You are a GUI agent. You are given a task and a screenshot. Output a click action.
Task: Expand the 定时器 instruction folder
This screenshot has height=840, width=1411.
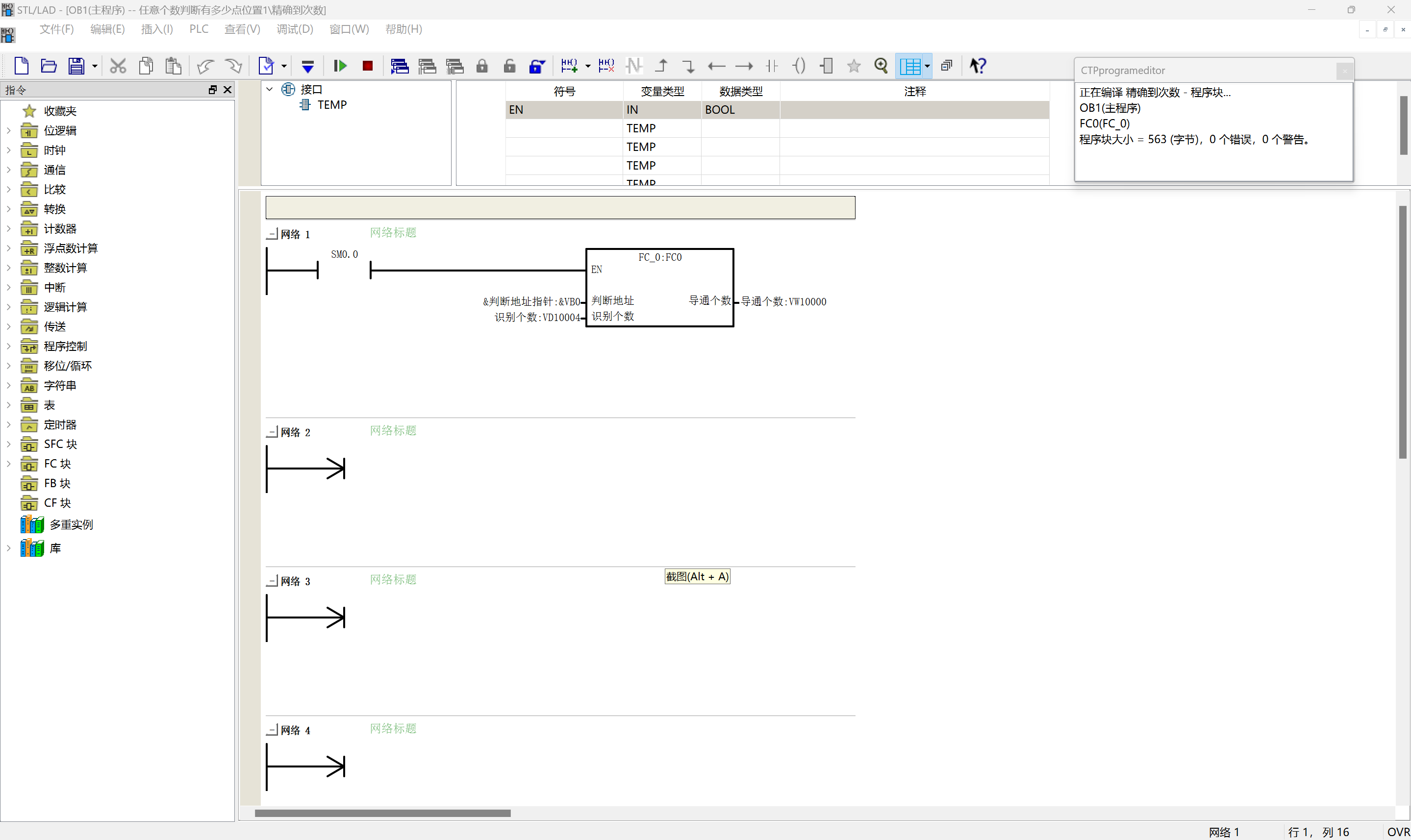pos(8,424)
